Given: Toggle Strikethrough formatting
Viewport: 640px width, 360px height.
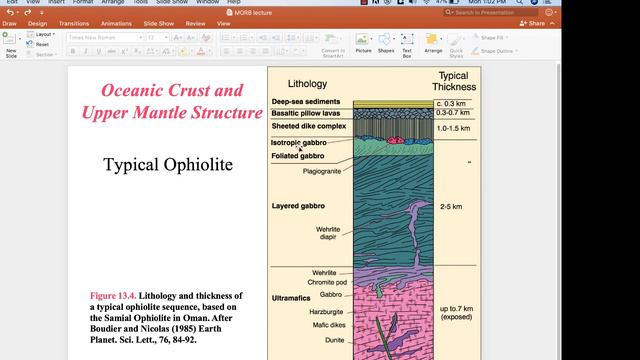Looking at the screenshot, I should click(111, 51).
